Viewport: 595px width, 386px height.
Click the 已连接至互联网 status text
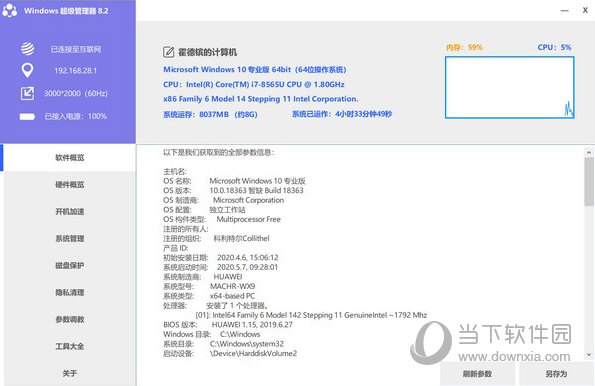pos(76,49)
